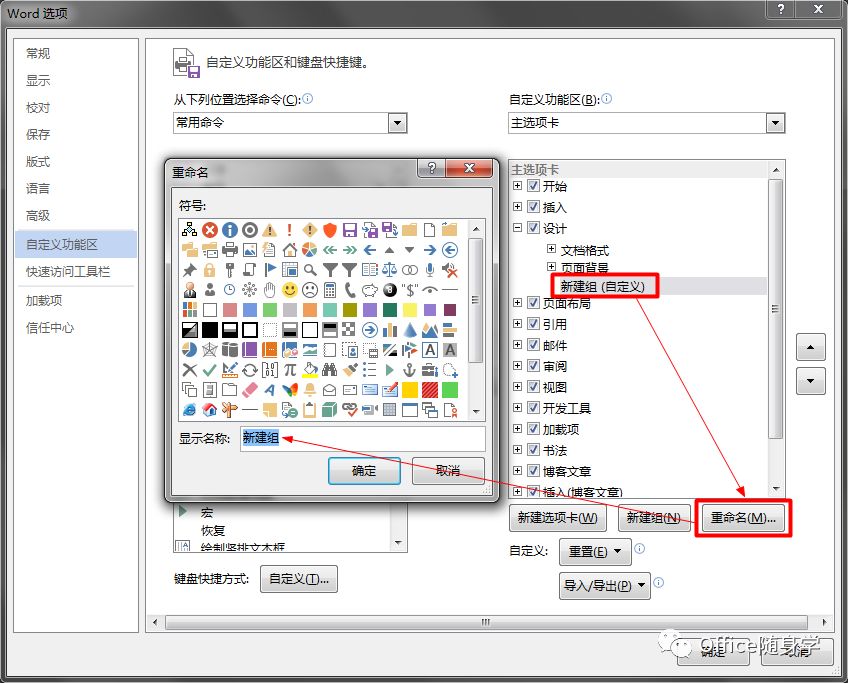
Task: Pick the colorful pie chart symbol
Action: [x=309, y=250]
